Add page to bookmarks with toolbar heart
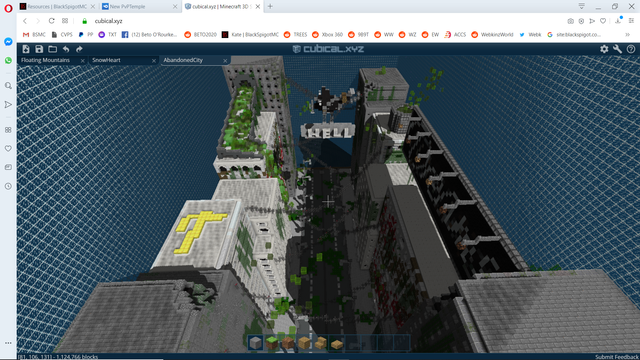640x360 pixels. (x=603, y=21)
